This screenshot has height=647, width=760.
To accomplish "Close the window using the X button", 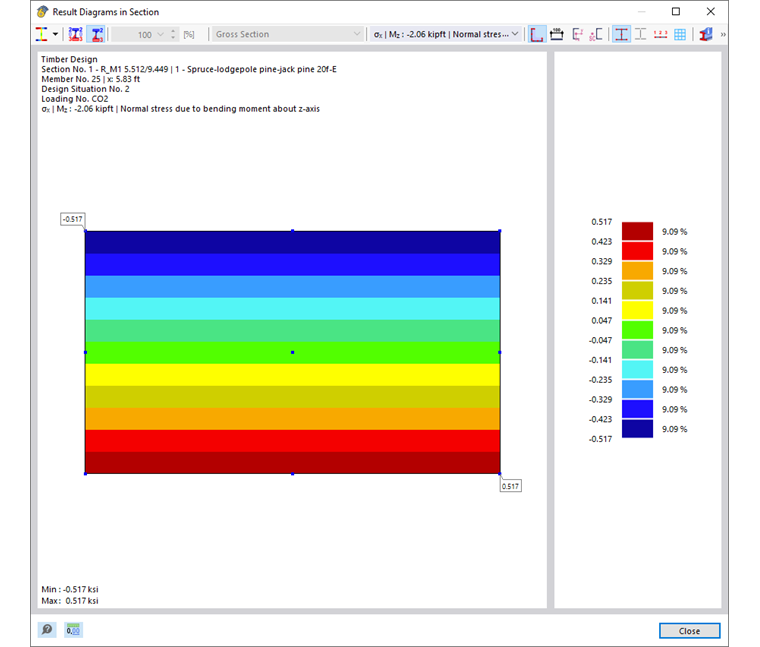I will 711,11.
